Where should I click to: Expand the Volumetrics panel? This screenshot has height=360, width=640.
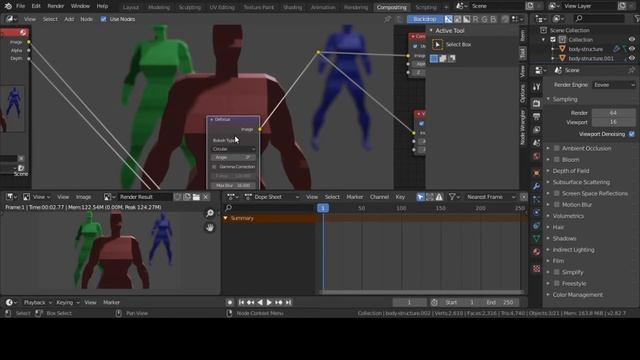(x=568, y=216)
